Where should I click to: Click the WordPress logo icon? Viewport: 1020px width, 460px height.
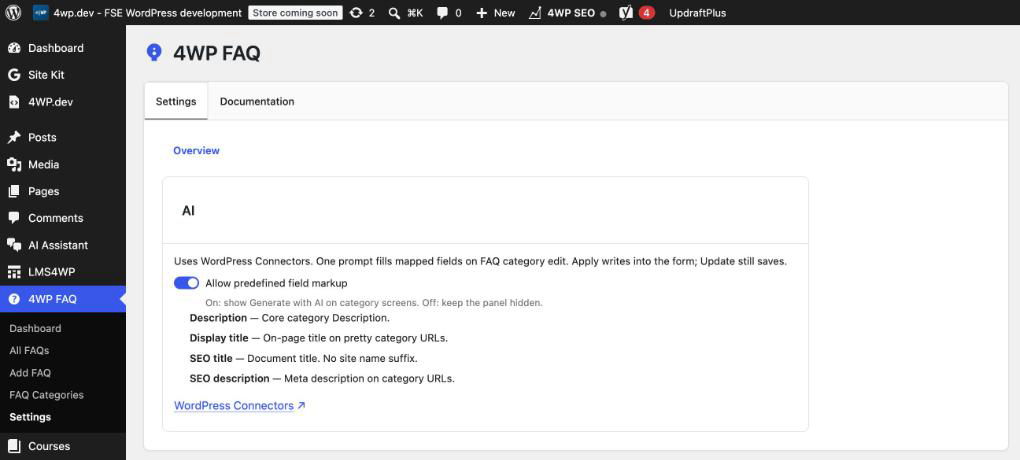point(13,12)
